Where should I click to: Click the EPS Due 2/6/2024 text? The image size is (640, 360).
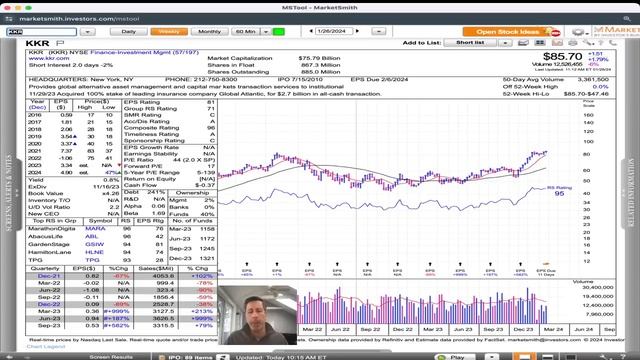click(x=379, y=80)
